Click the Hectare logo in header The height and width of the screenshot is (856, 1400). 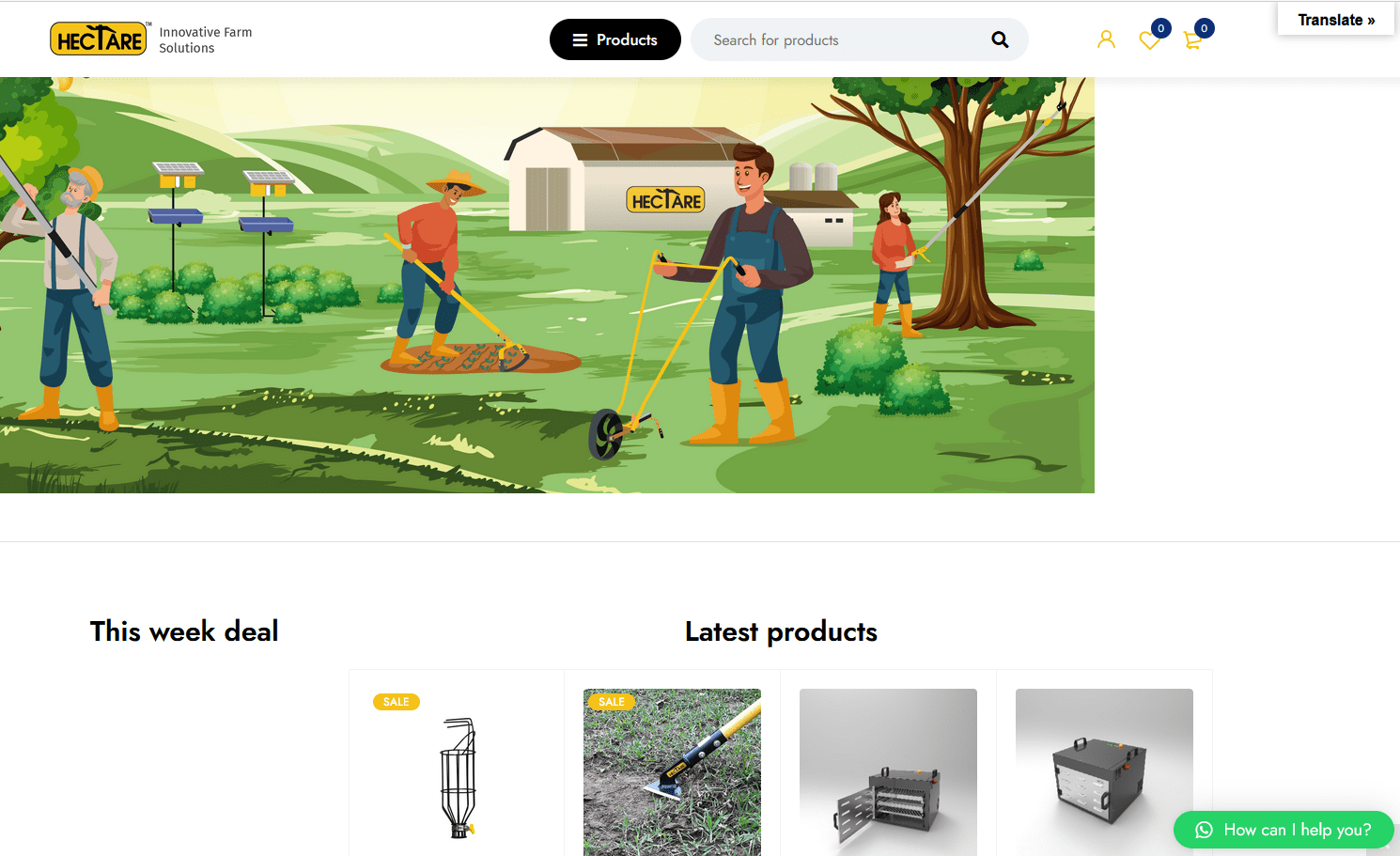click(x=99, y=39)
